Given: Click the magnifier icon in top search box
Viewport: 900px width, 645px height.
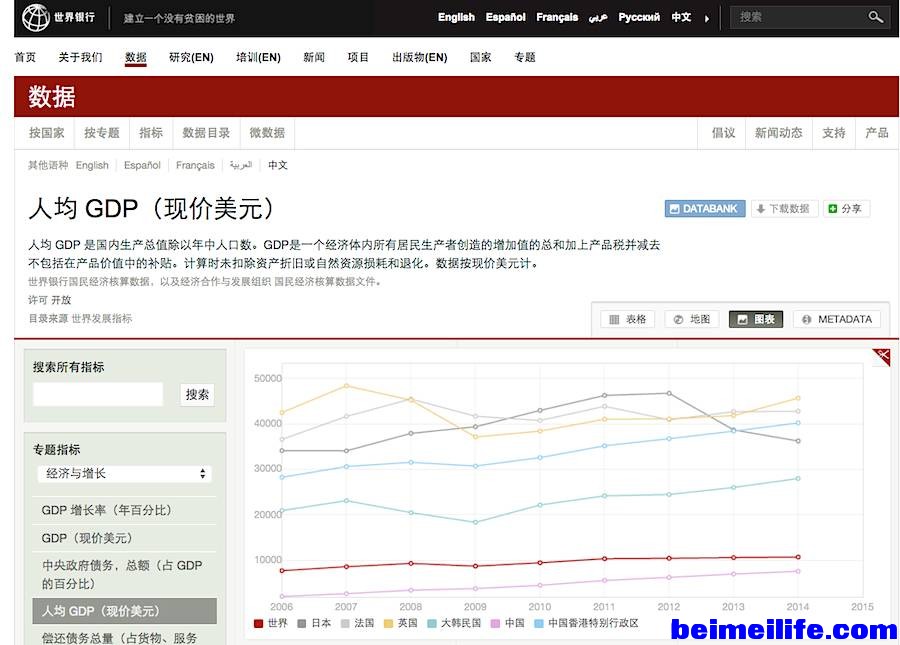Looking at the screenshot, I should click(875, 17).
